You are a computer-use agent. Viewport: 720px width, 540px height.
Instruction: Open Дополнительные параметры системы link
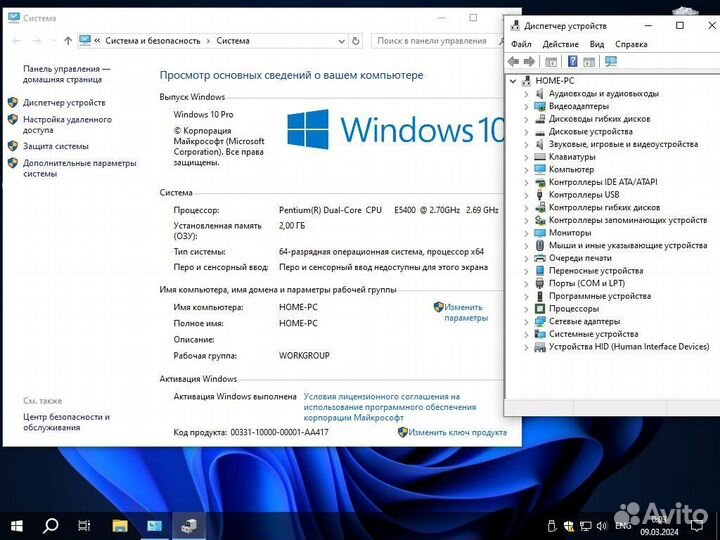(x=79, y=168)
